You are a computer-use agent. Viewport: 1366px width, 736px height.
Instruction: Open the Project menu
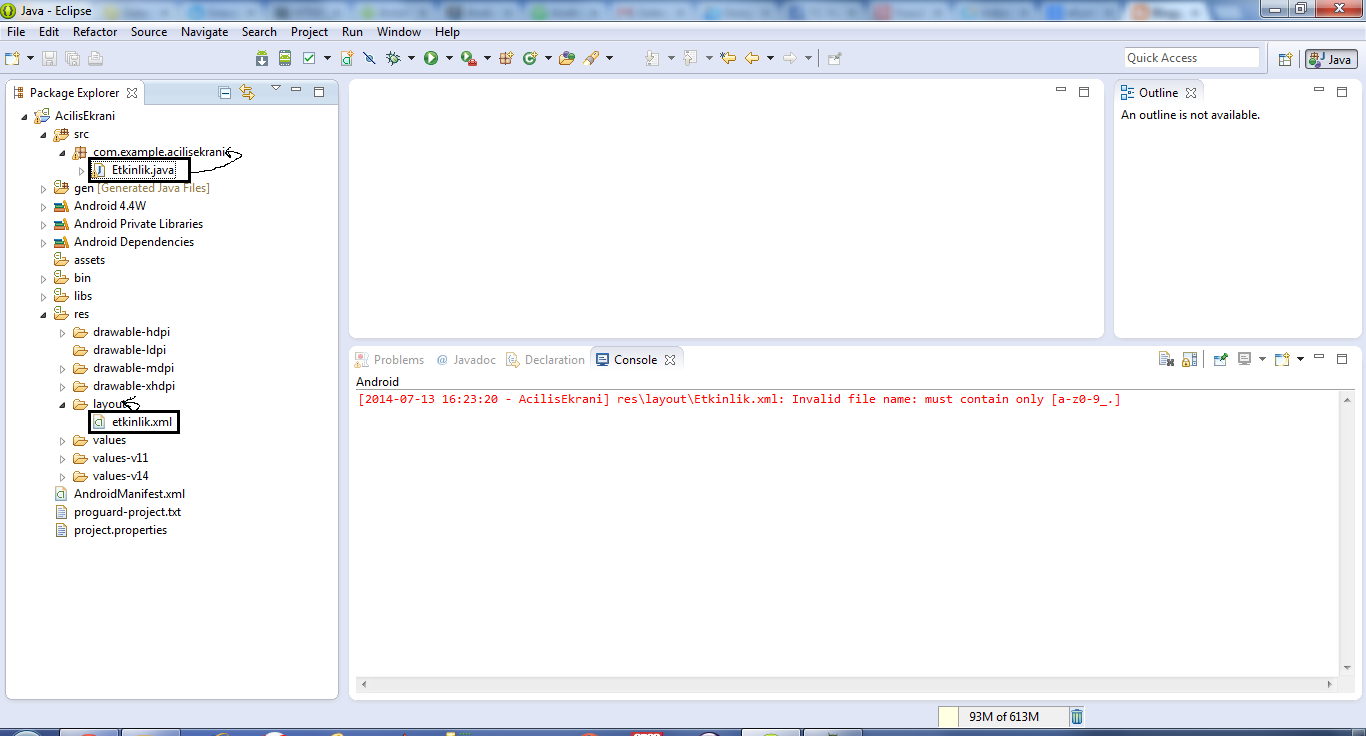point(310,32)
